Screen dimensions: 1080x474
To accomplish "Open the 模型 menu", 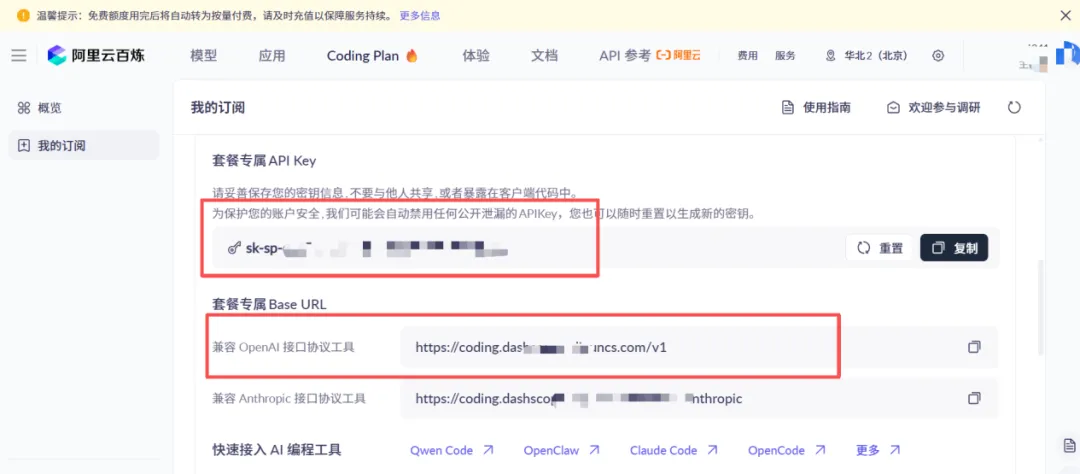I will click(203, 56).
